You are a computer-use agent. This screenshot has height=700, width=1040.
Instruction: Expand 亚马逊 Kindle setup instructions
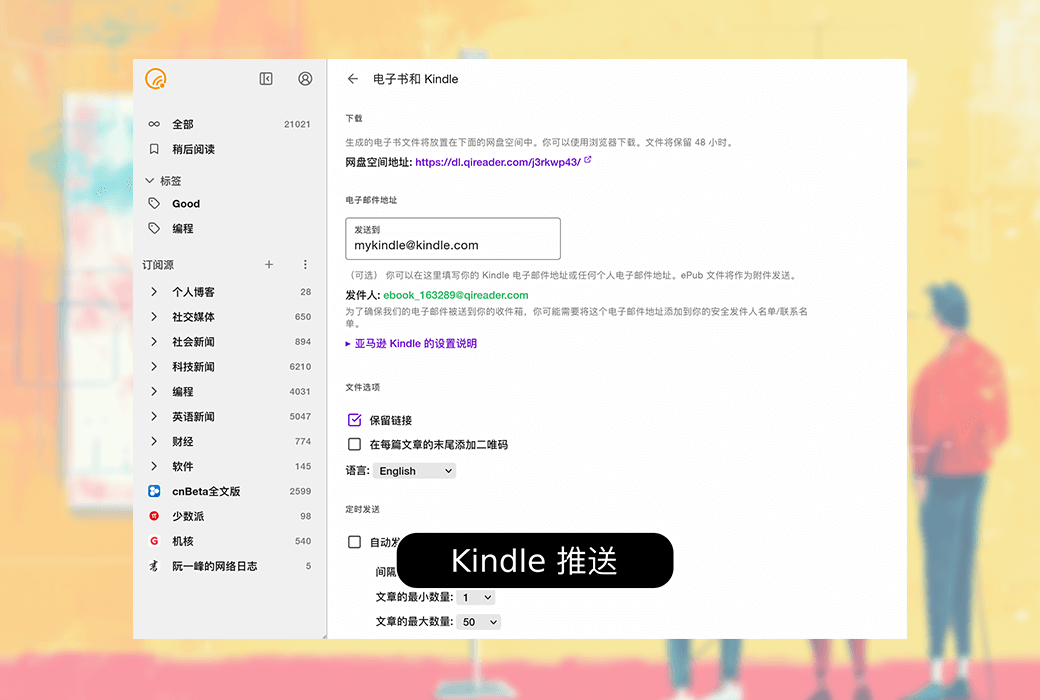click(411, 343)
